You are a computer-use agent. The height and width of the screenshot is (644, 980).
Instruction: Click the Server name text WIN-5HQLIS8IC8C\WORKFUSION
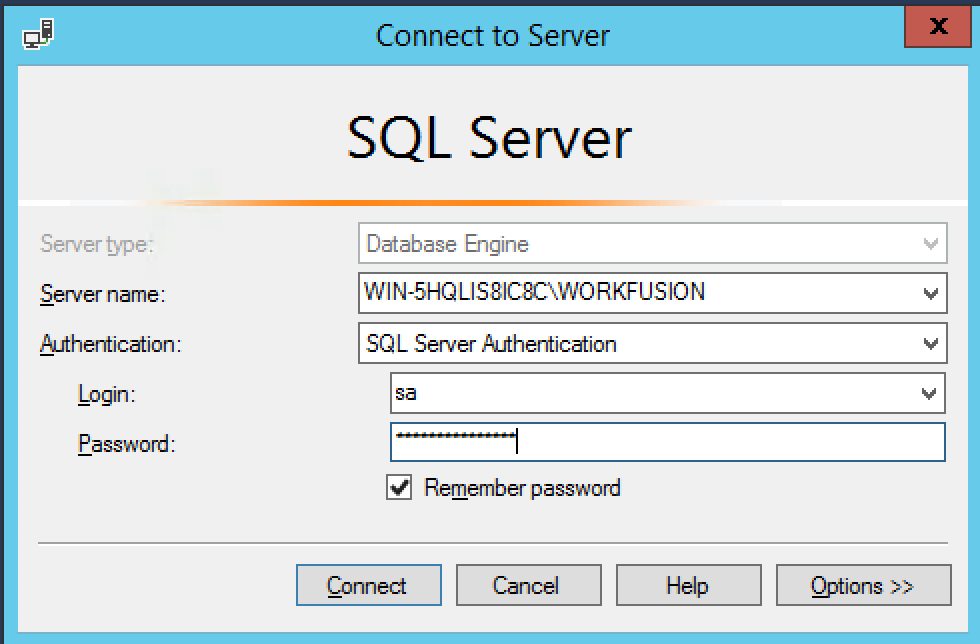click(x=534, y=292)
